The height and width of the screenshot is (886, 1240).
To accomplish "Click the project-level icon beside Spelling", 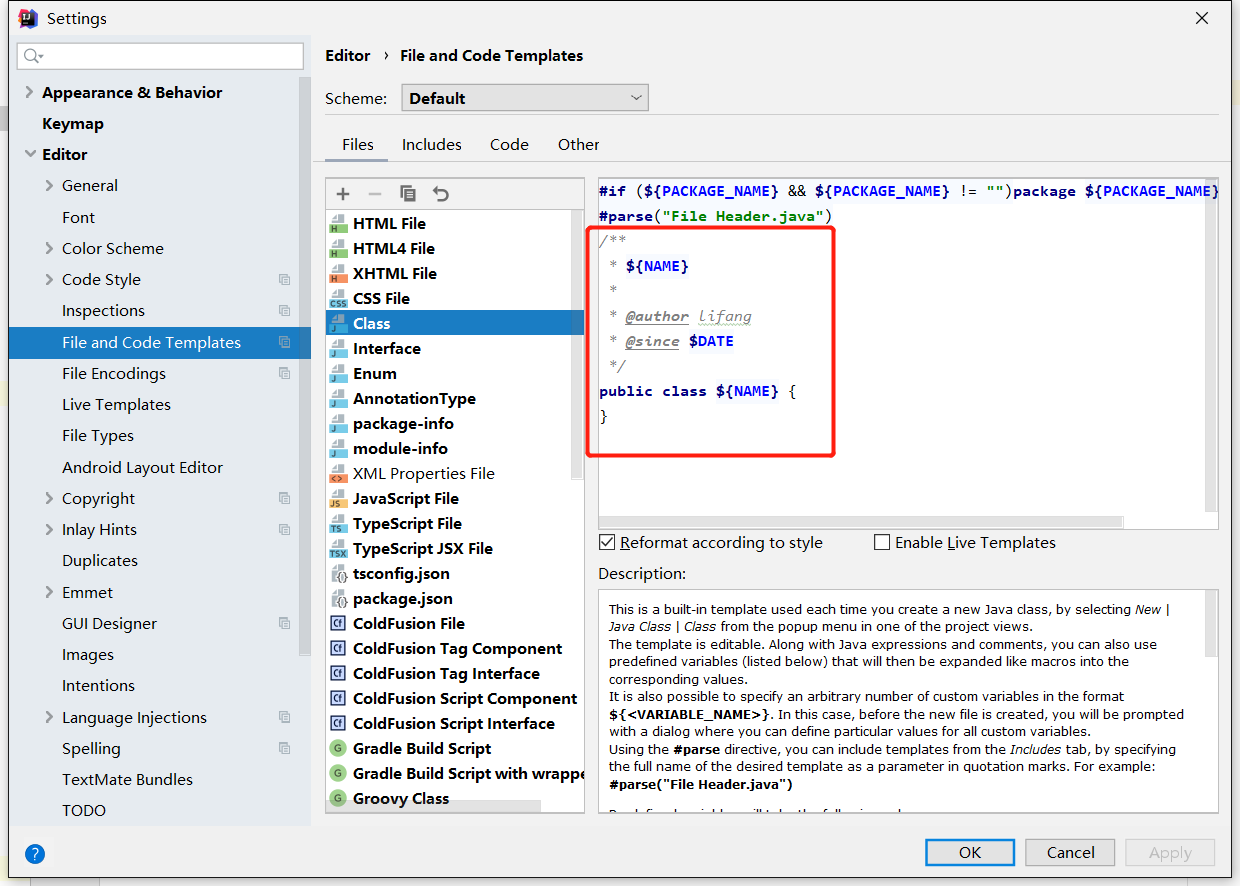I will 285,749.
